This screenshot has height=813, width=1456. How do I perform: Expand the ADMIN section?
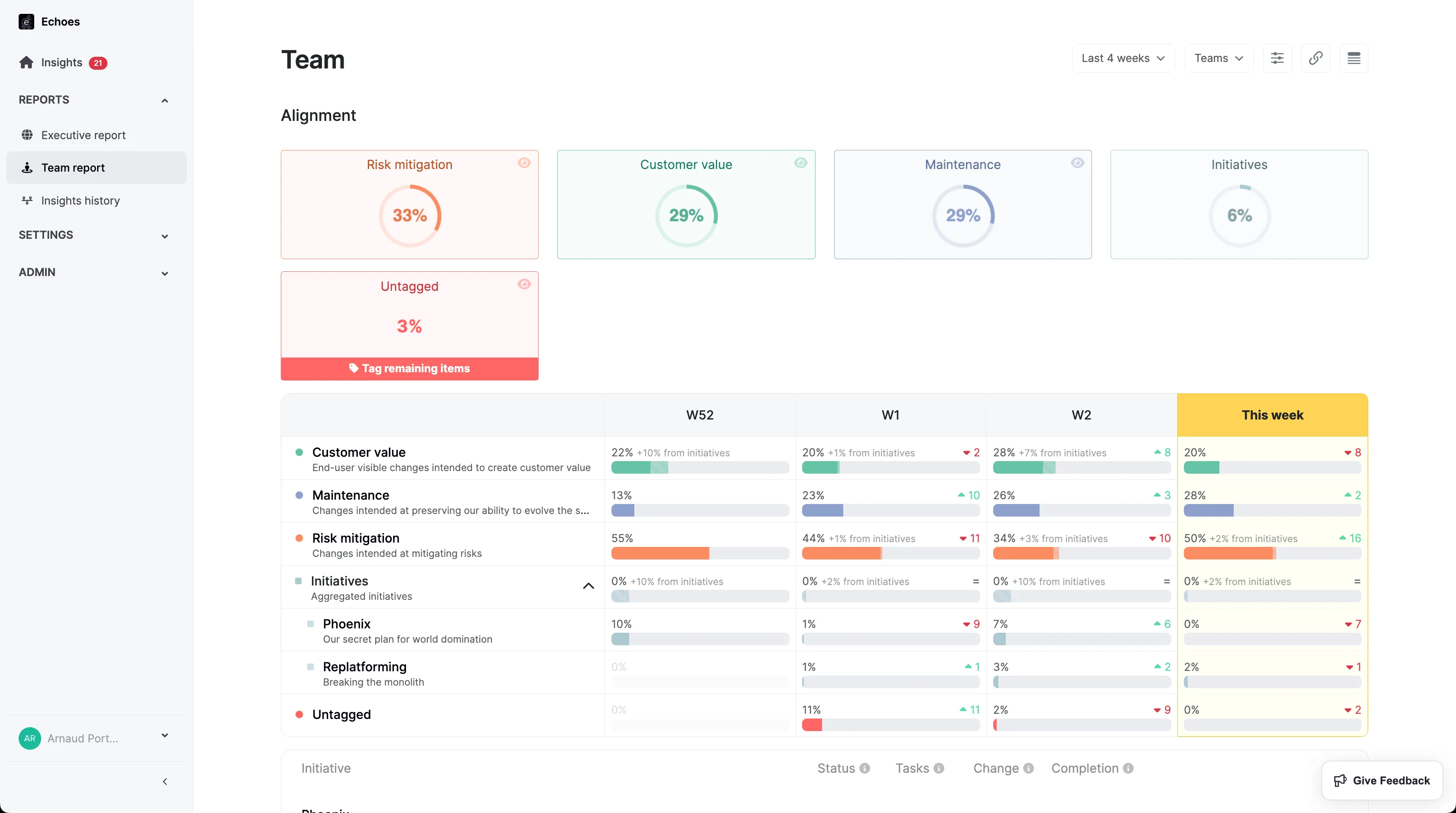pos(165,273)
